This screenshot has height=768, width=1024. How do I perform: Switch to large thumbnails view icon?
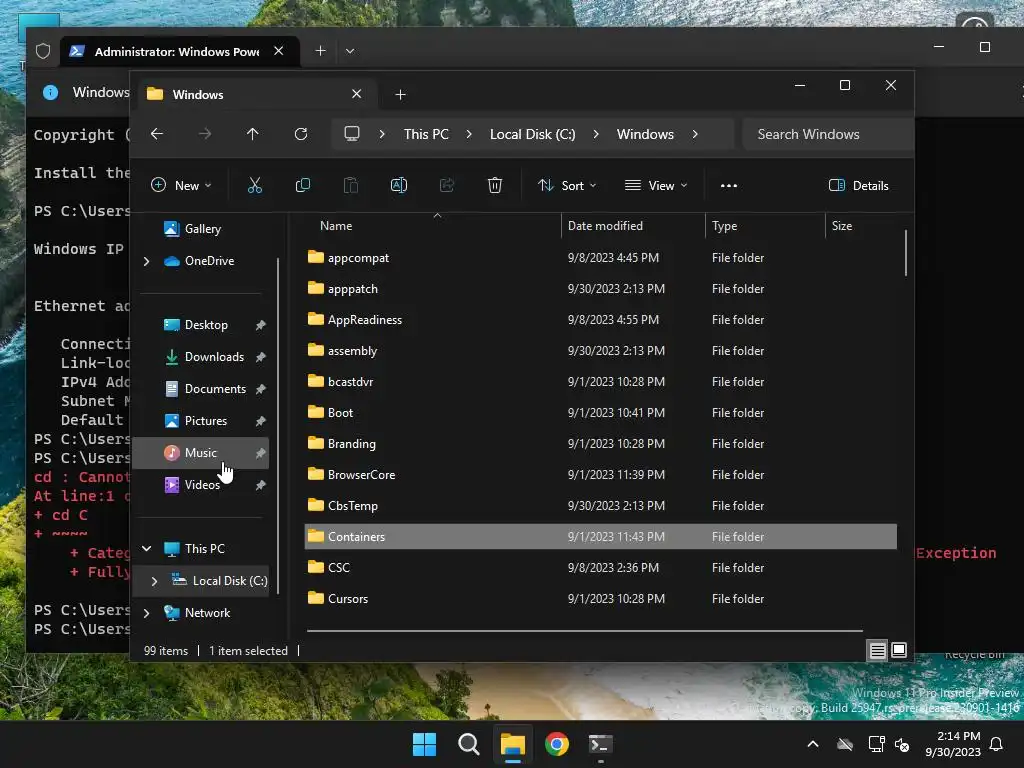point(899,650)
